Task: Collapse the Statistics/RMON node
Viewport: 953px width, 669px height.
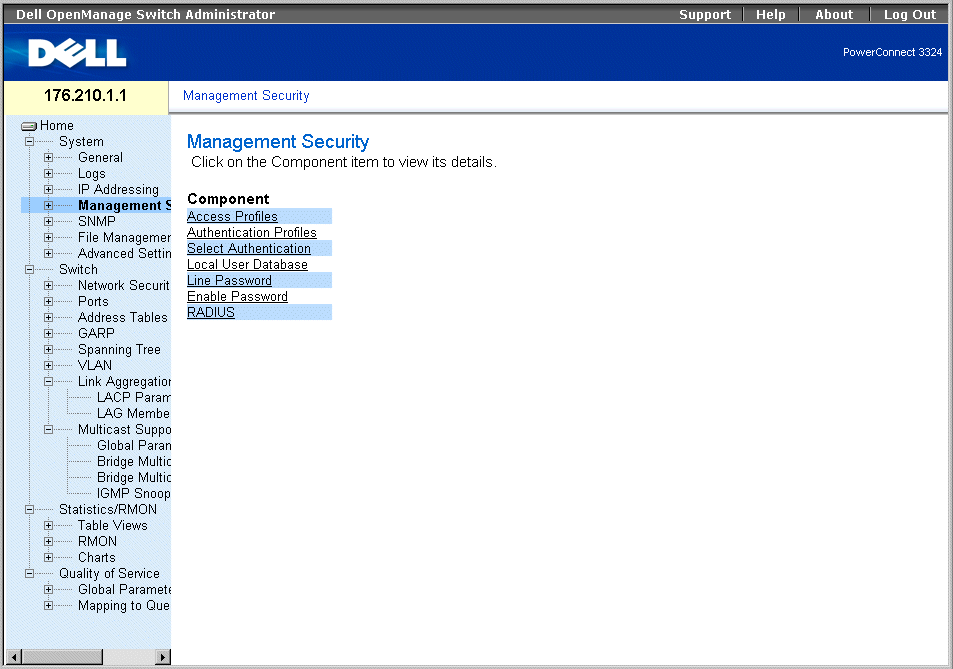Action: 29,510
